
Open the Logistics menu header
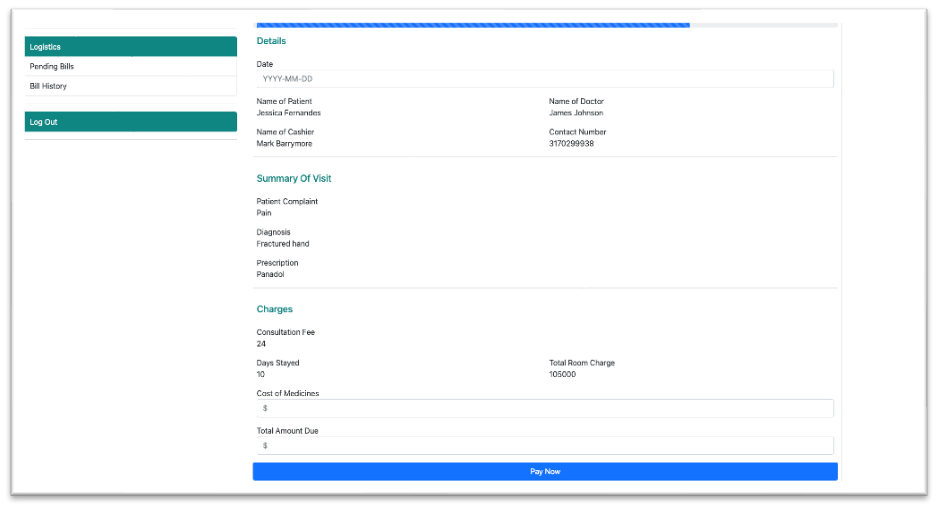130,47
